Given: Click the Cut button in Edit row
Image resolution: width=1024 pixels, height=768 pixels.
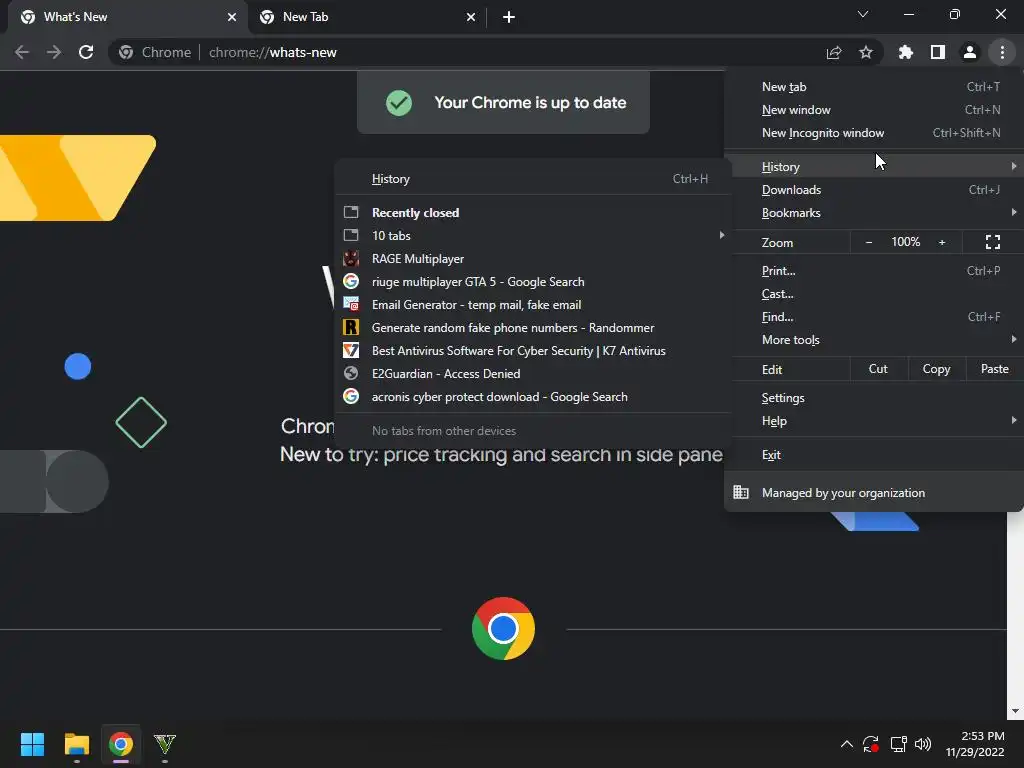Looking at the screenshot, I should (878, 369).
